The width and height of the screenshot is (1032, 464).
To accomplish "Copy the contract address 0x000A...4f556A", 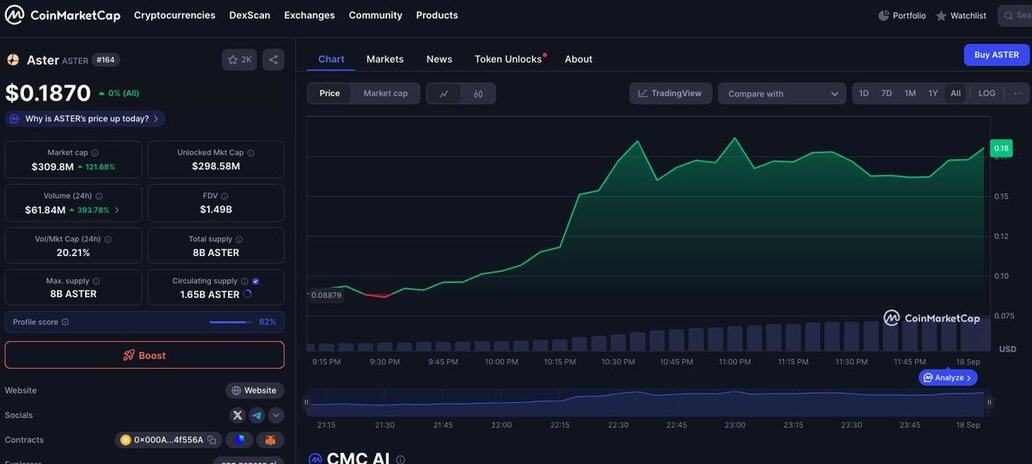I will tap(212, 440).
